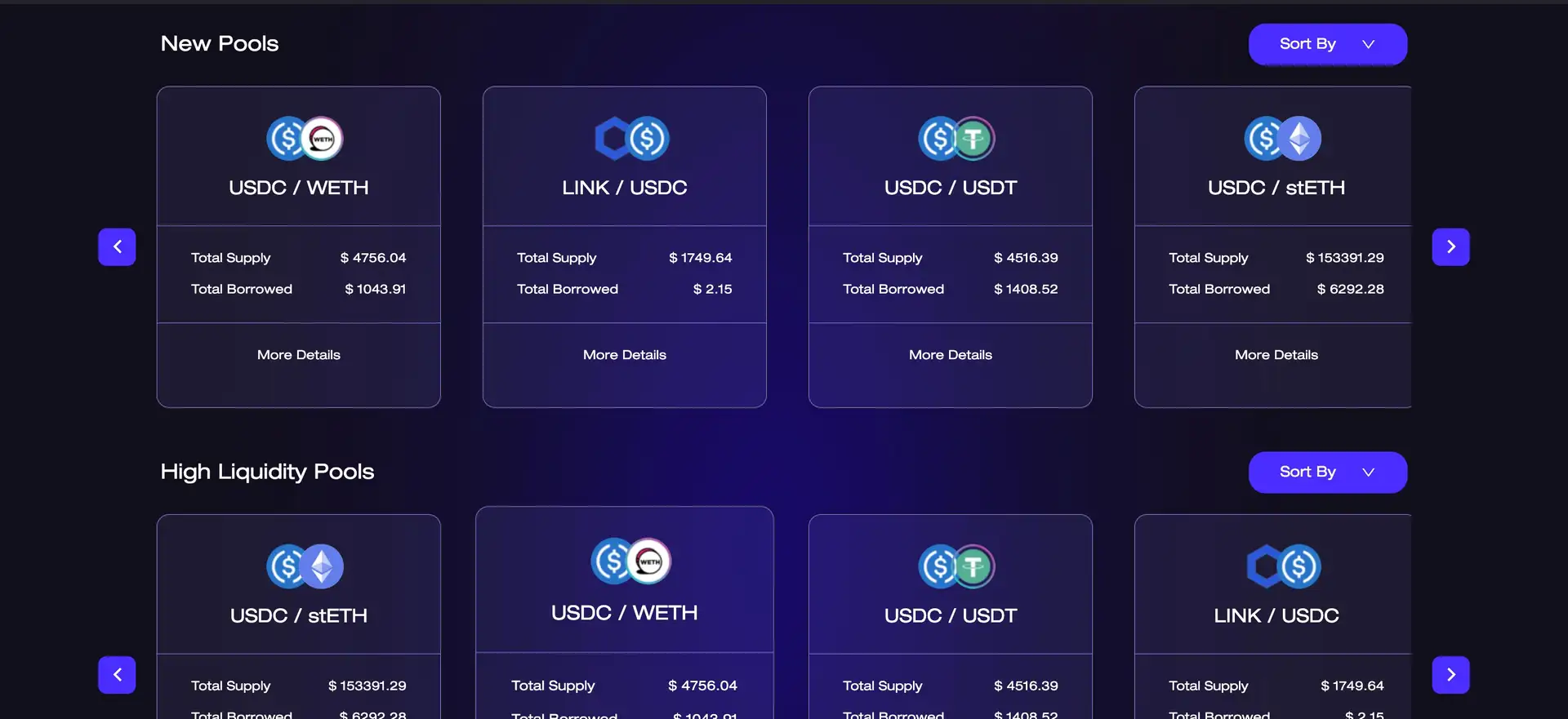Screen dimensions: 1568x719
Task: Click USDC / stETH token icon in New Pools
Action: (x=1282, y=139)
